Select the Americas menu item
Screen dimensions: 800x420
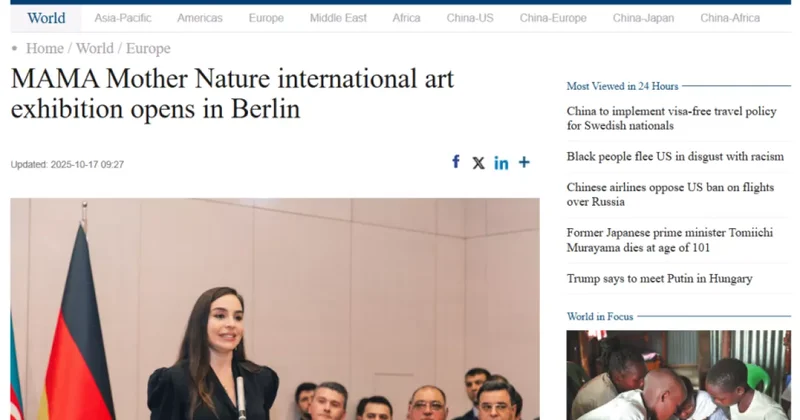point(200,18)
